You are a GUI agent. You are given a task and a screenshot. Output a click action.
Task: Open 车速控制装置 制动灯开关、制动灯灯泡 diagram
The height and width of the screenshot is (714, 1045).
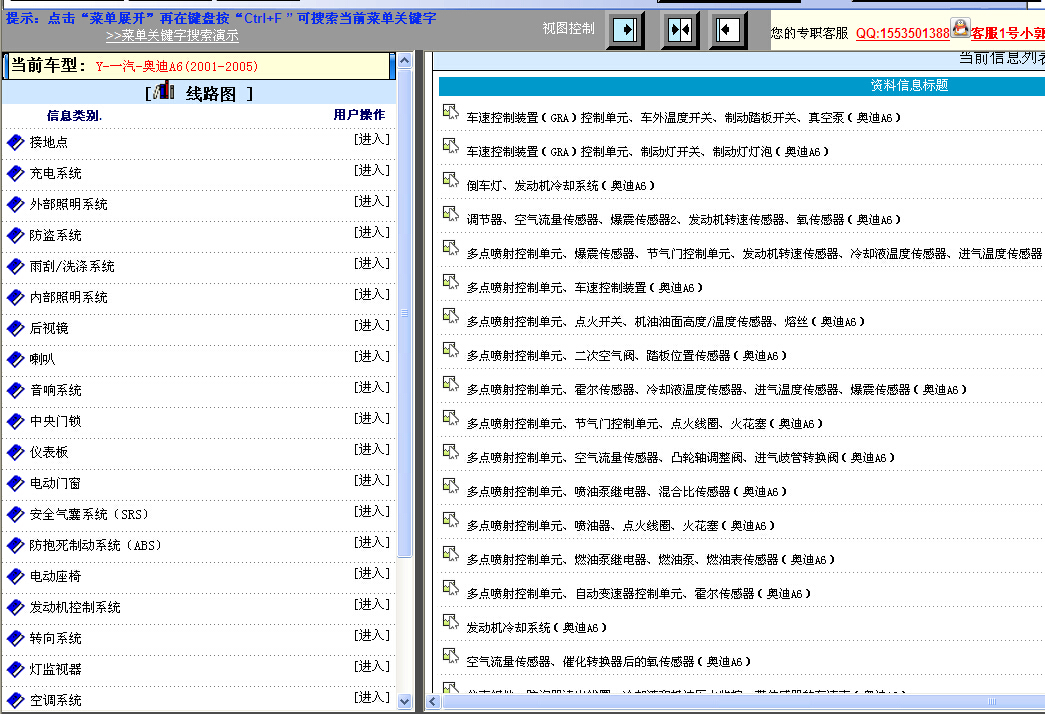[648, 152]
